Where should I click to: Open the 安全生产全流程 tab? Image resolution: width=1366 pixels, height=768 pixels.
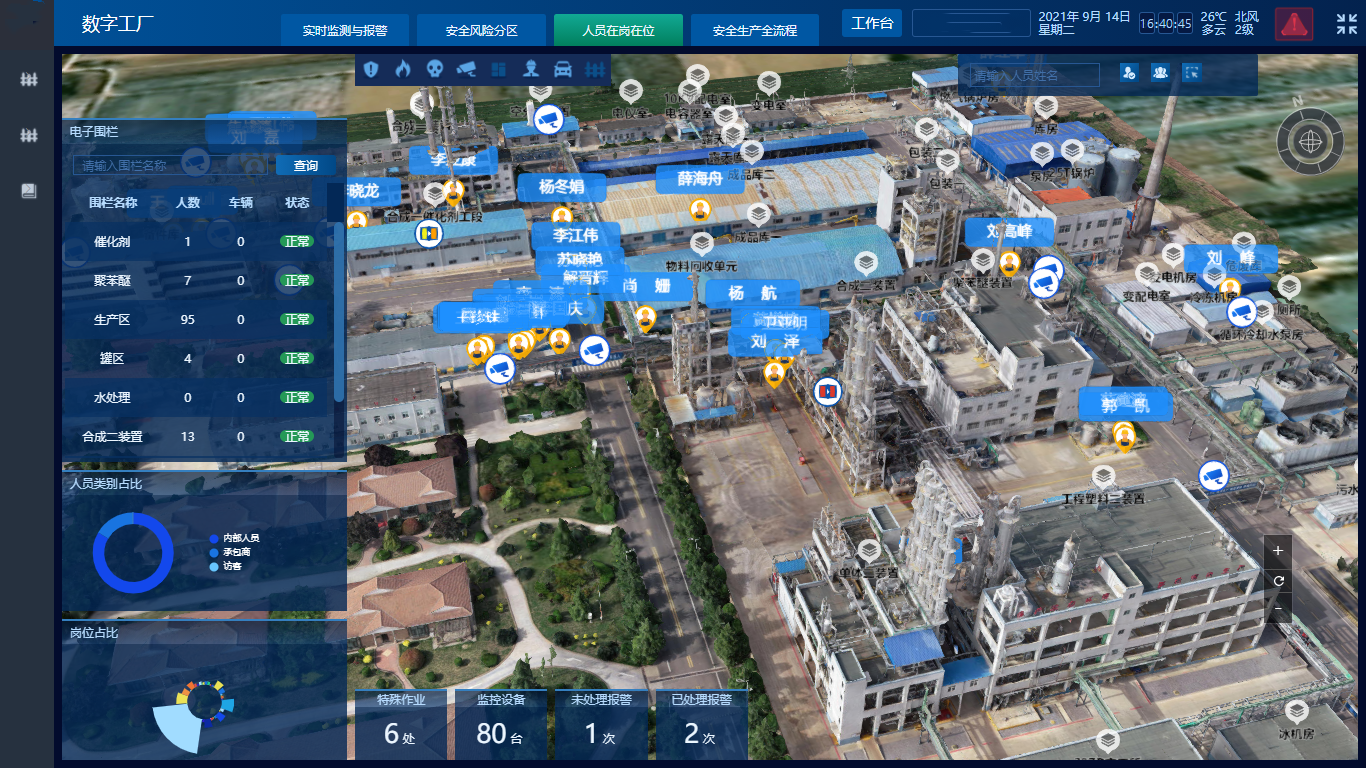click(x=754, y=30)
